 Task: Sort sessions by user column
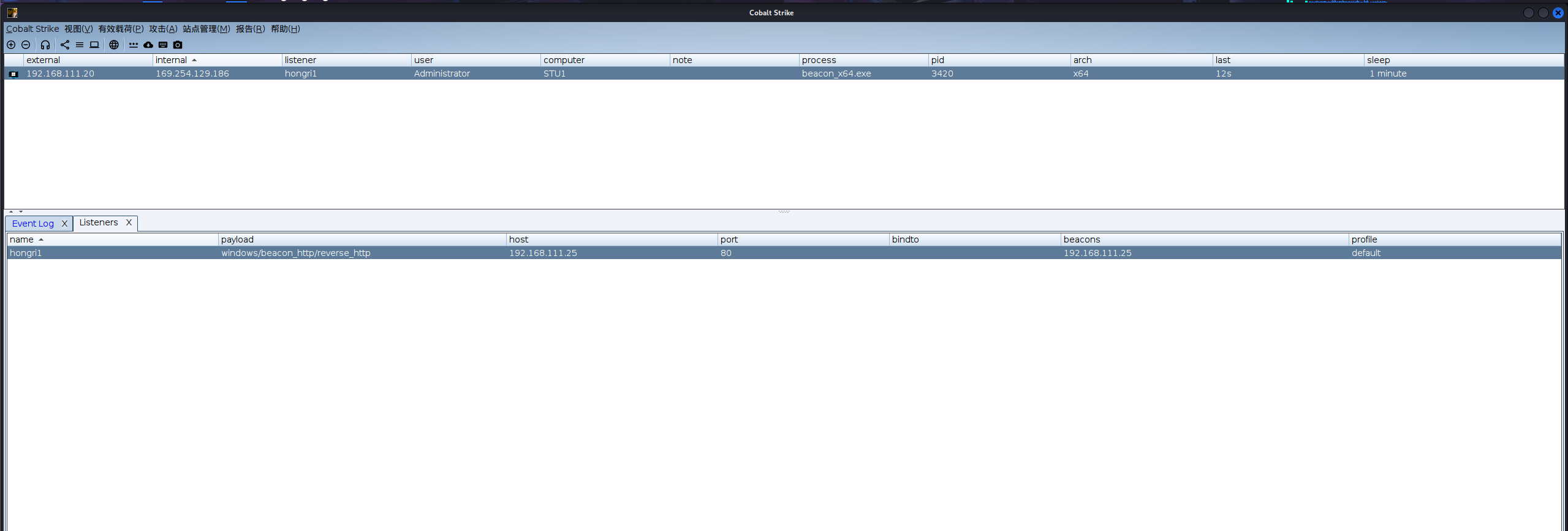pos(475,60)
